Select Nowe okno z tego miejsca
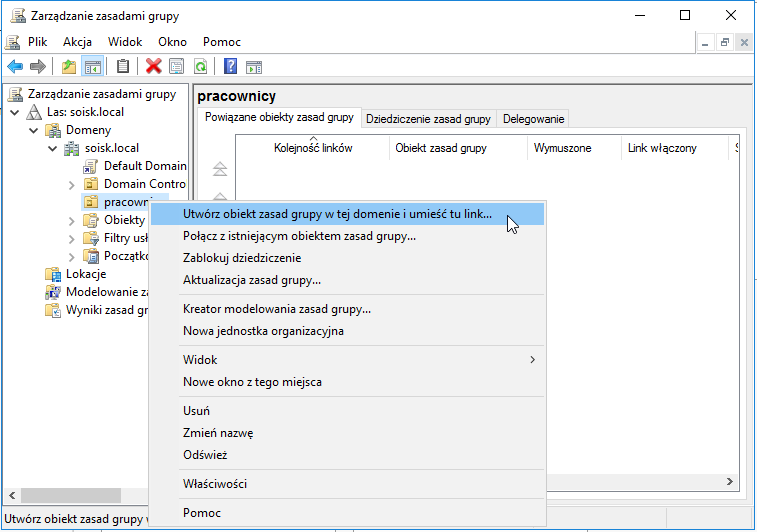757x532 pixels. click(x=347, y=382)
